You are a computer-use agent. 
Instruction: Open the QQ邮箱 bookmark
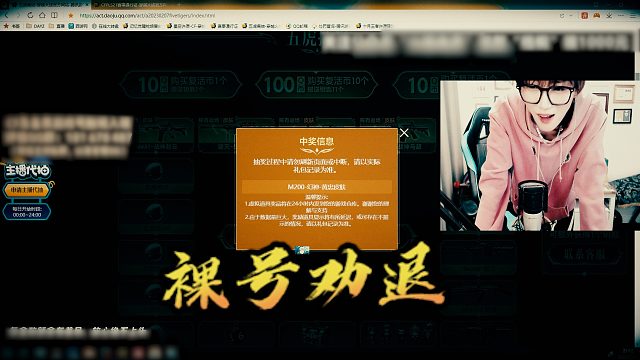point(297,26)
